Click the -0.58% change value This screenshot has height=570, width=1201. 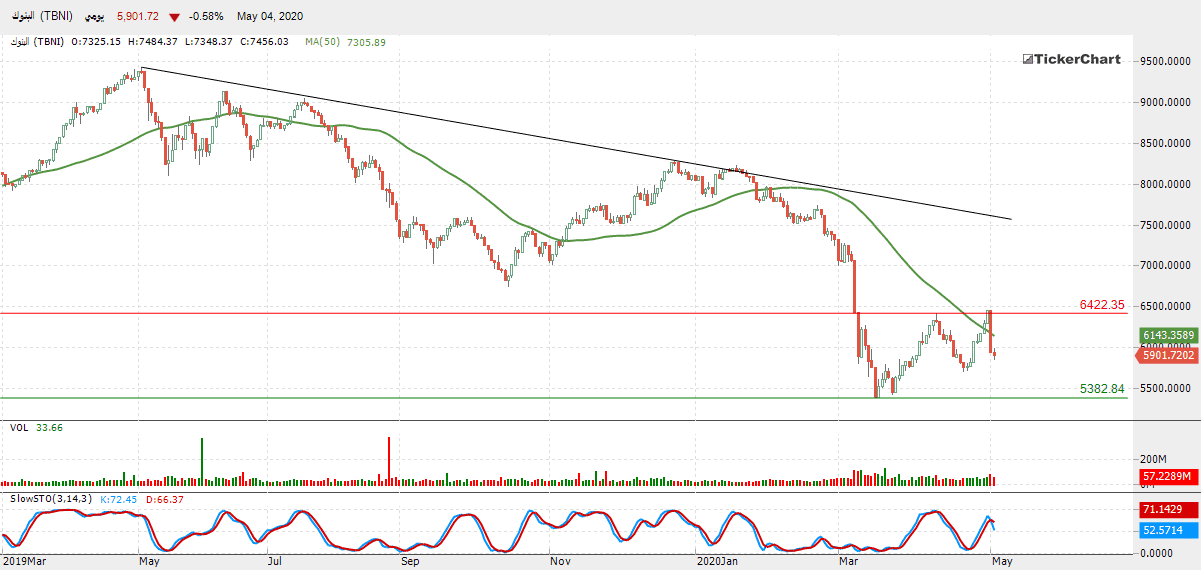click(207, 17)
